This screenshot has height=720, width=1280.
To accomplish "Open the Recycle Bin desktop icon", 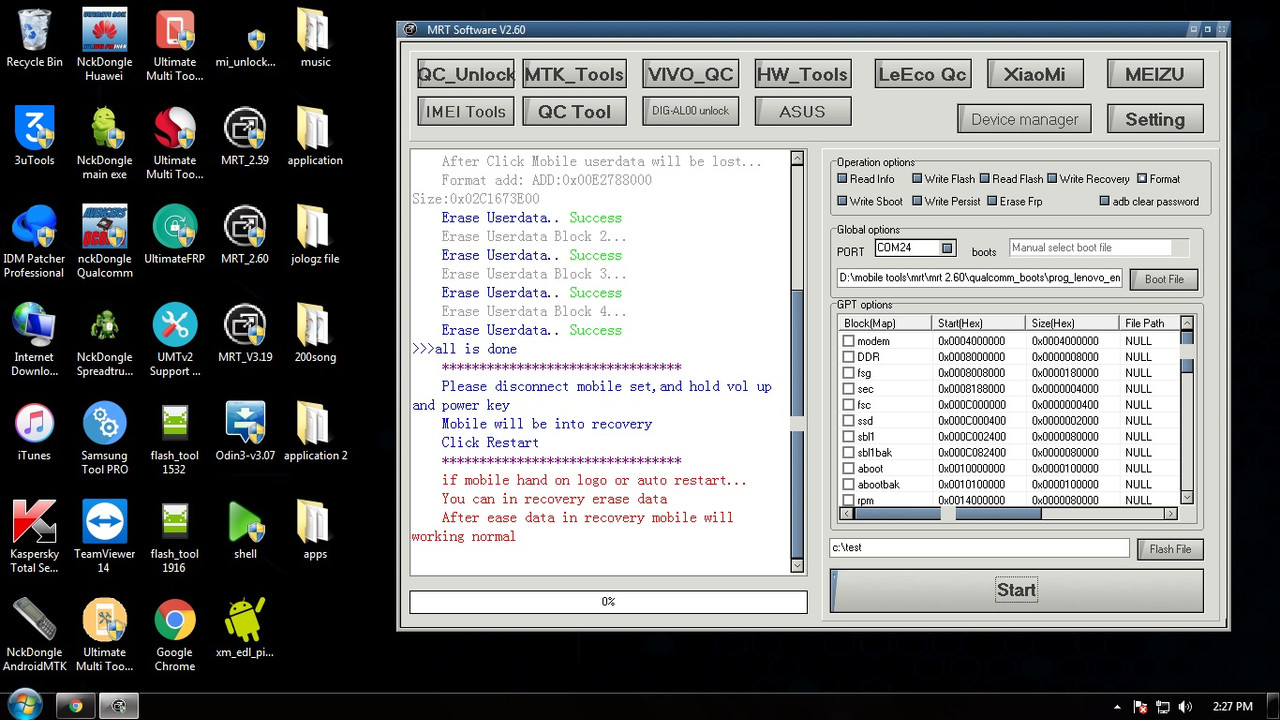I will pyautogui.click(x=34, y=40).
